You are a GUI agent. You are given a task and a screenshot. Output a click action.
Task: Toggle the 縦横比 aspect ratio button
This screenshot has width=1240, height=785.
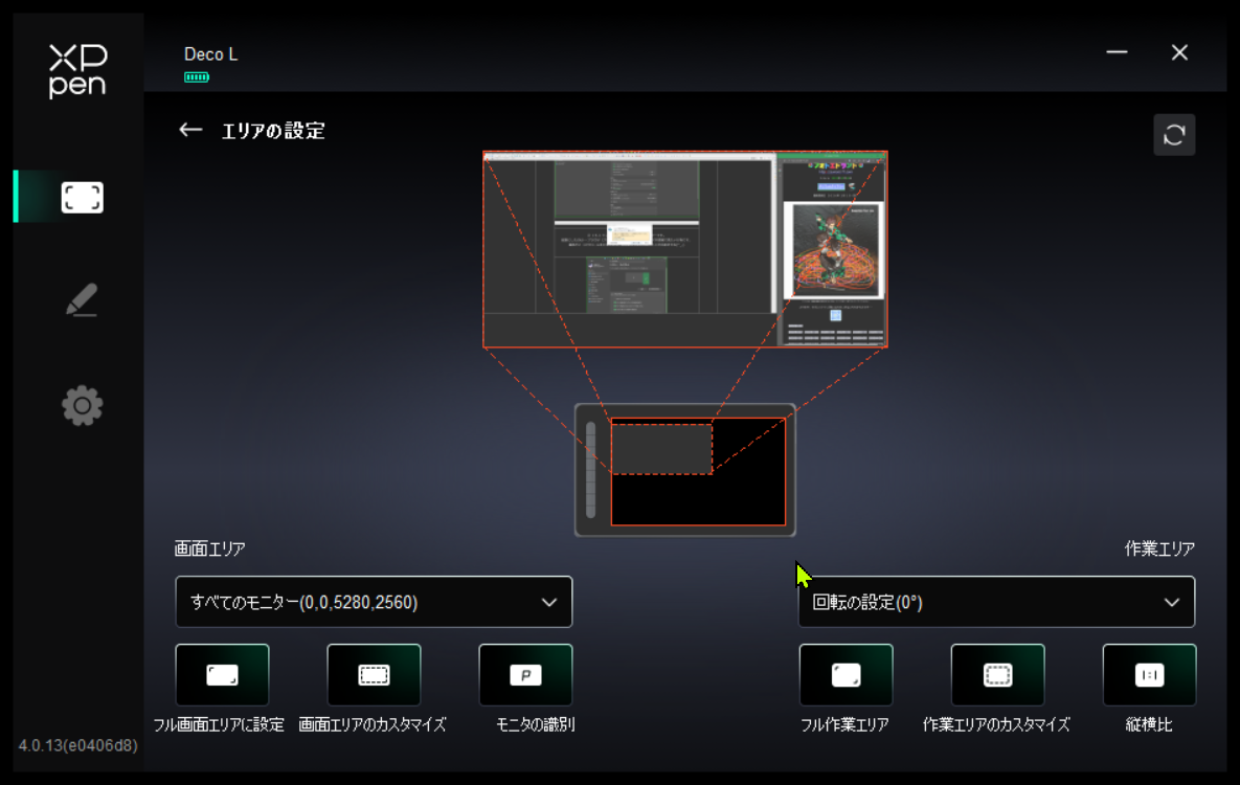point(1150,675)
